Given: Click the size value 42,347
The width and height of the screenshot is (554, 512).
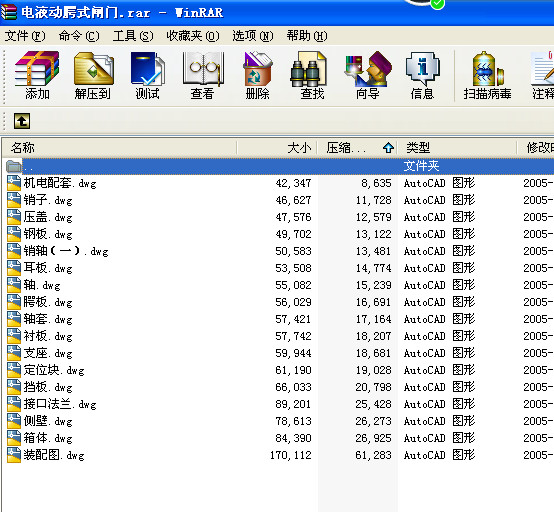Looking at the screenshot, I should 293,183.
